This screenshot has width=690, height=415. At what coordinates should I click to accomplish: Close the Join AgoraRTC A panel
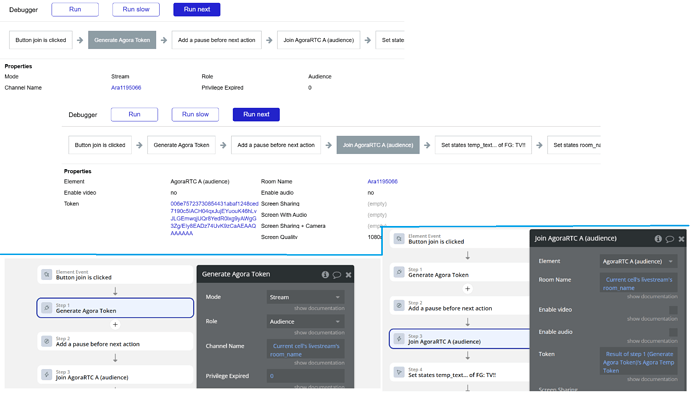[682, 239]
